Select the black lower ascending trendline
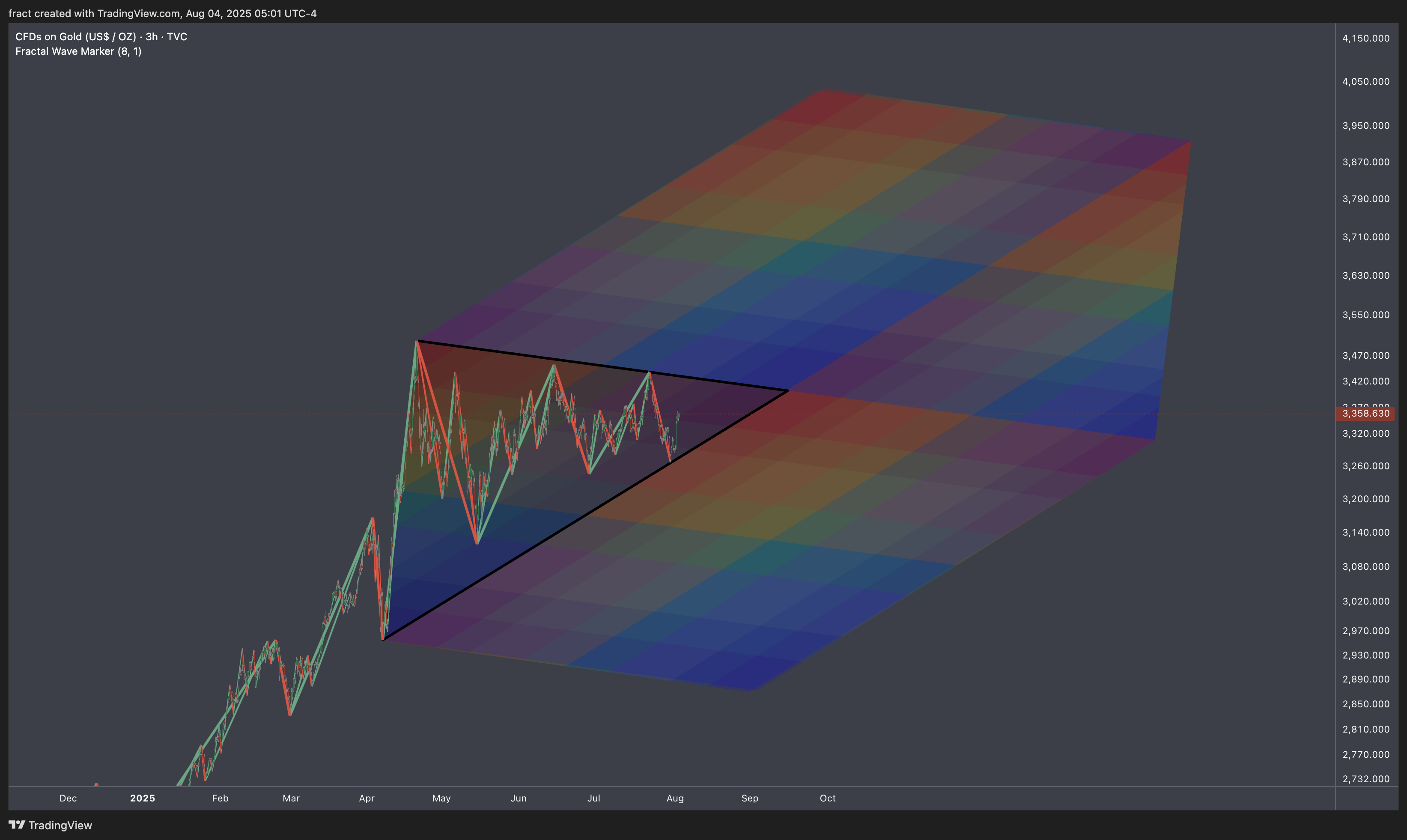The height and width of the screenshot is (840, 1407). (585, 515)
